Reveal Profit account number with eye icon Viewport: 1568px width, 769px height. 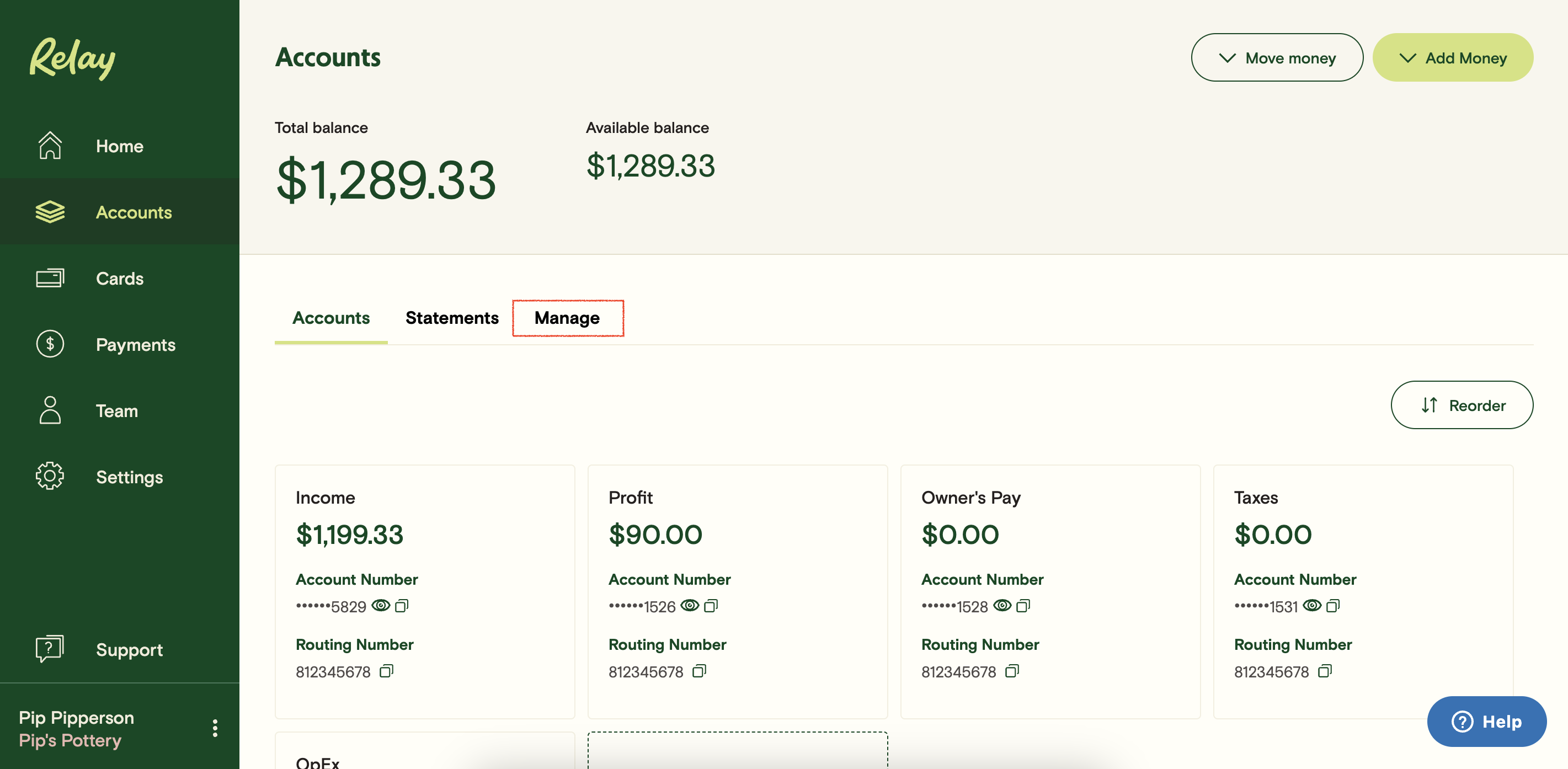(x=690, y=606)
